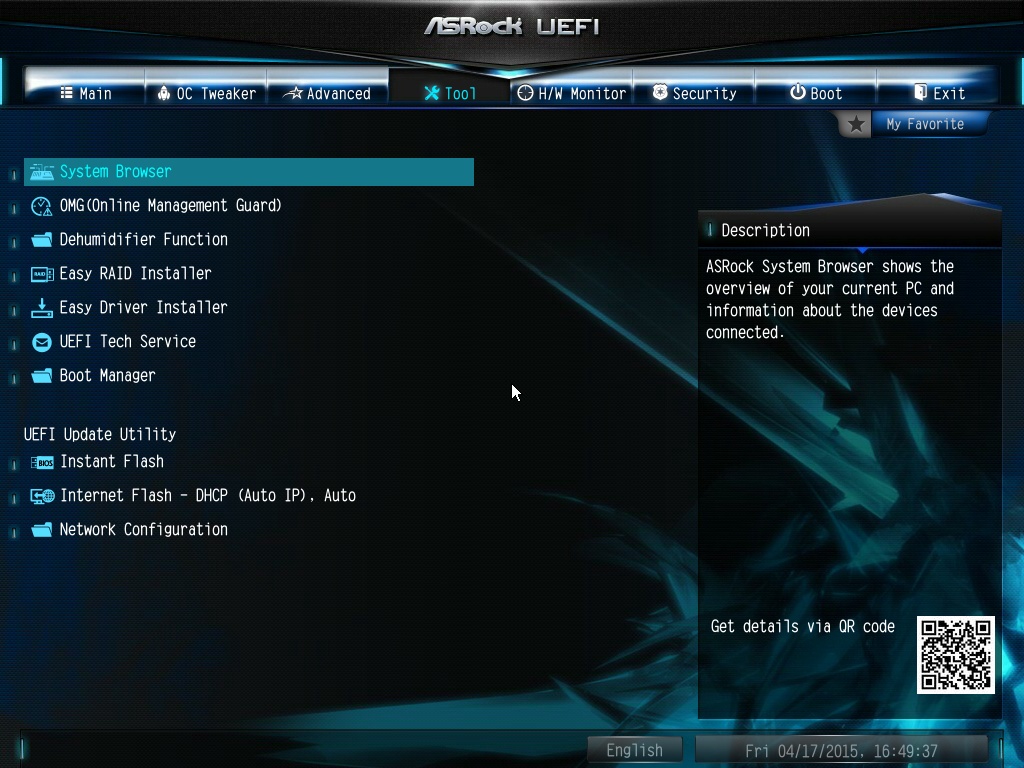Select System Browser entry
The height and width of the screenshot is (768, 1024).
tap(249, 172)
